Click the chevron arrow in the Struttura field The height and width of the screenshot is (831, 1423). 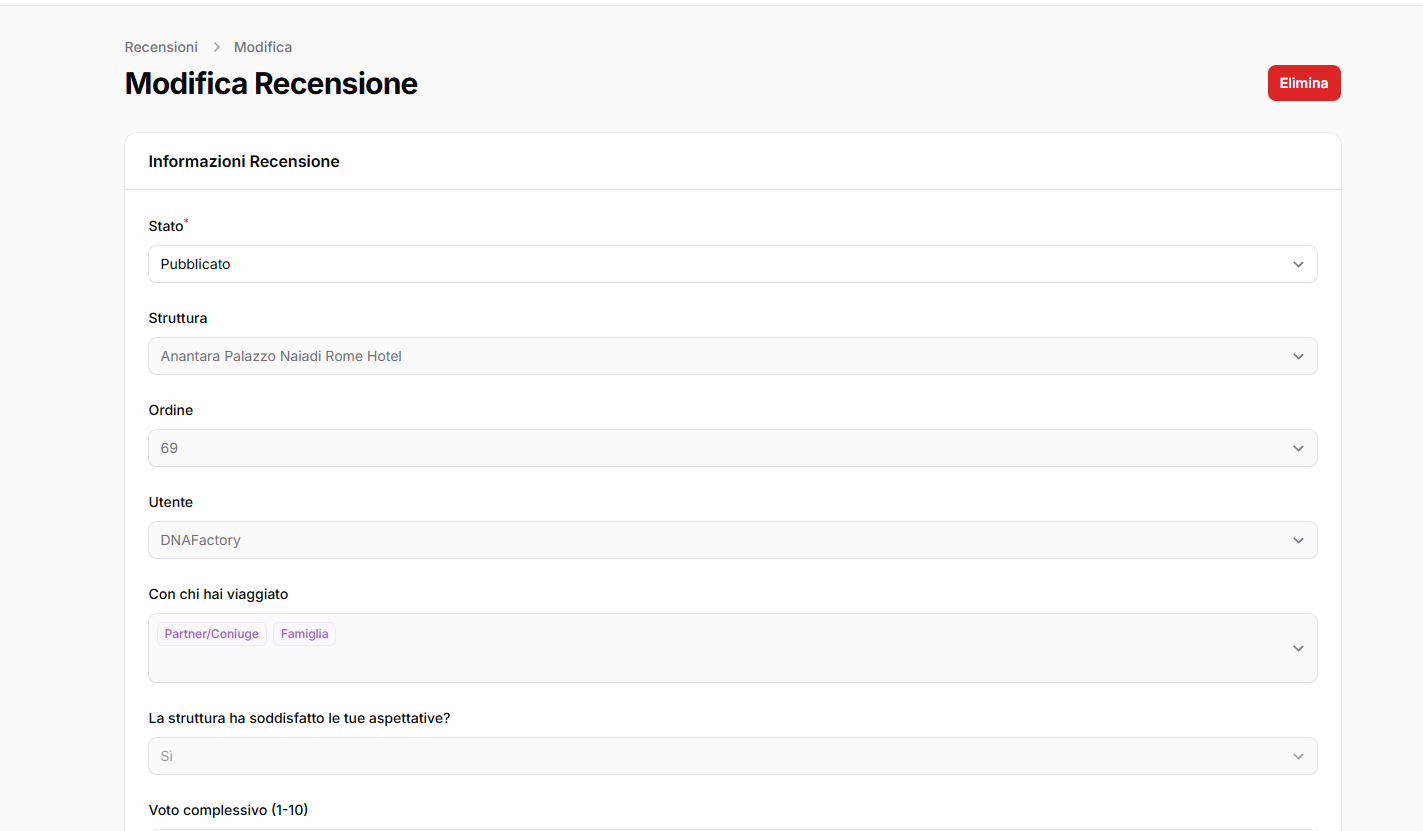pyautogui.click(x=1298, y=357)
